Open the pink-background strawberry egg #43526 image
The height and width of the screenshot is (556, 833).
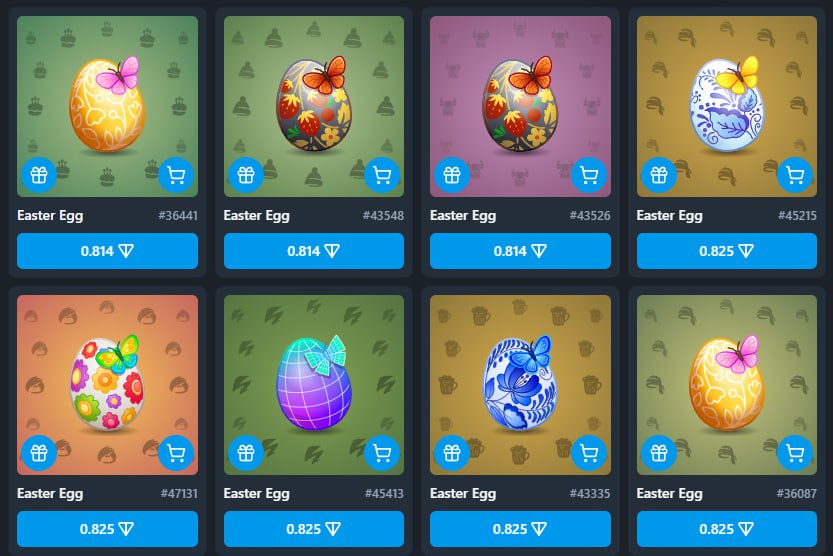520,106
